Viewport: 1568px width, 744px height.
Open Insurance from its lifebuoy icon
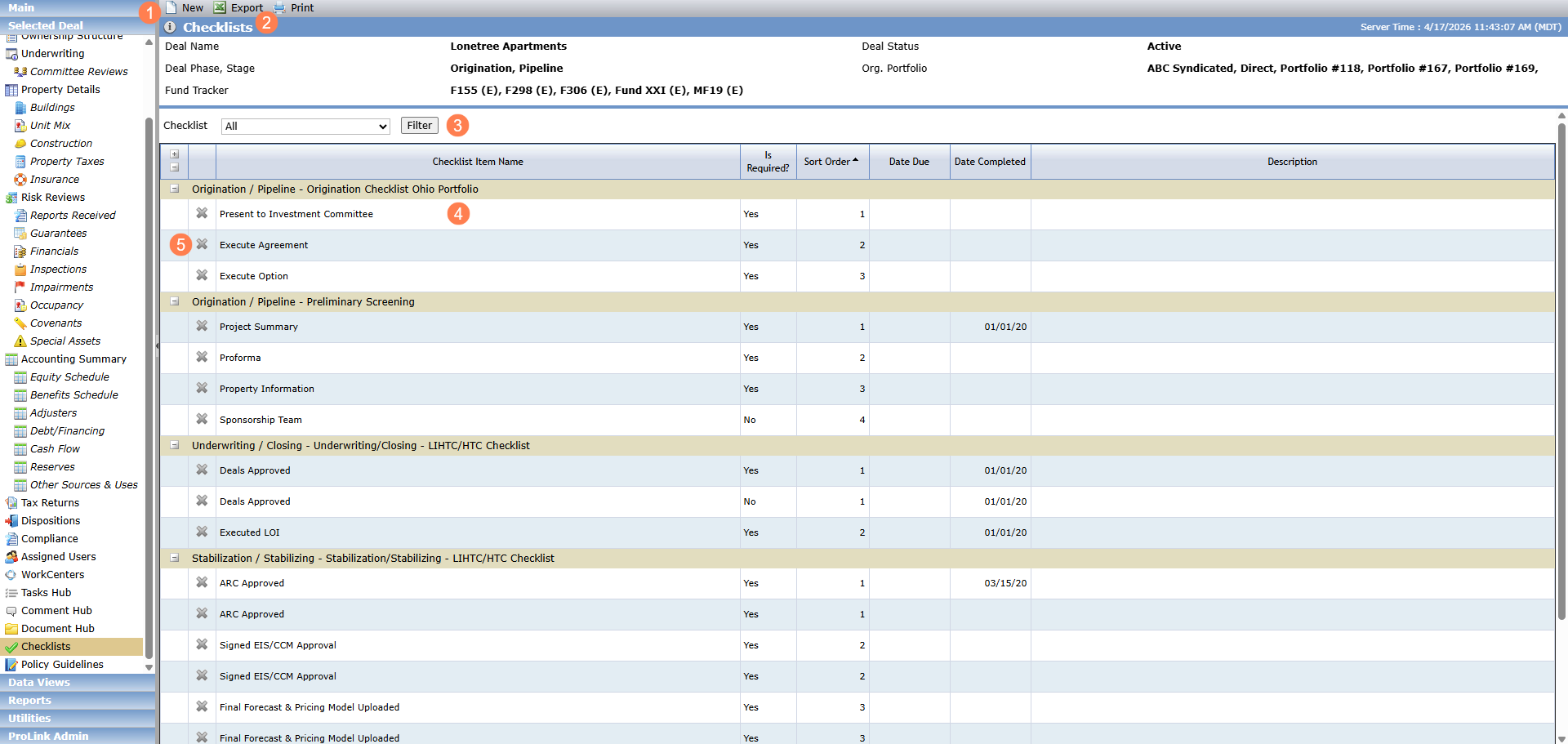(20, 180)
